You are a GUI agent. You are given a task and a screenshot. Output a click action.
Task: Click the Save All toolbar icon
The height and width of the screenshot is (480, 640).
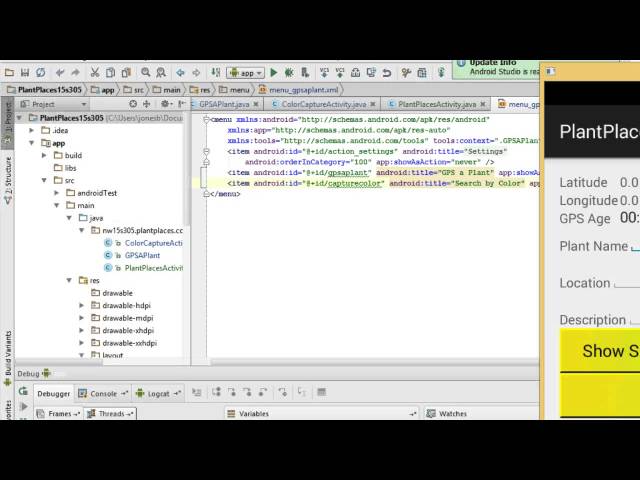(25, 73)
